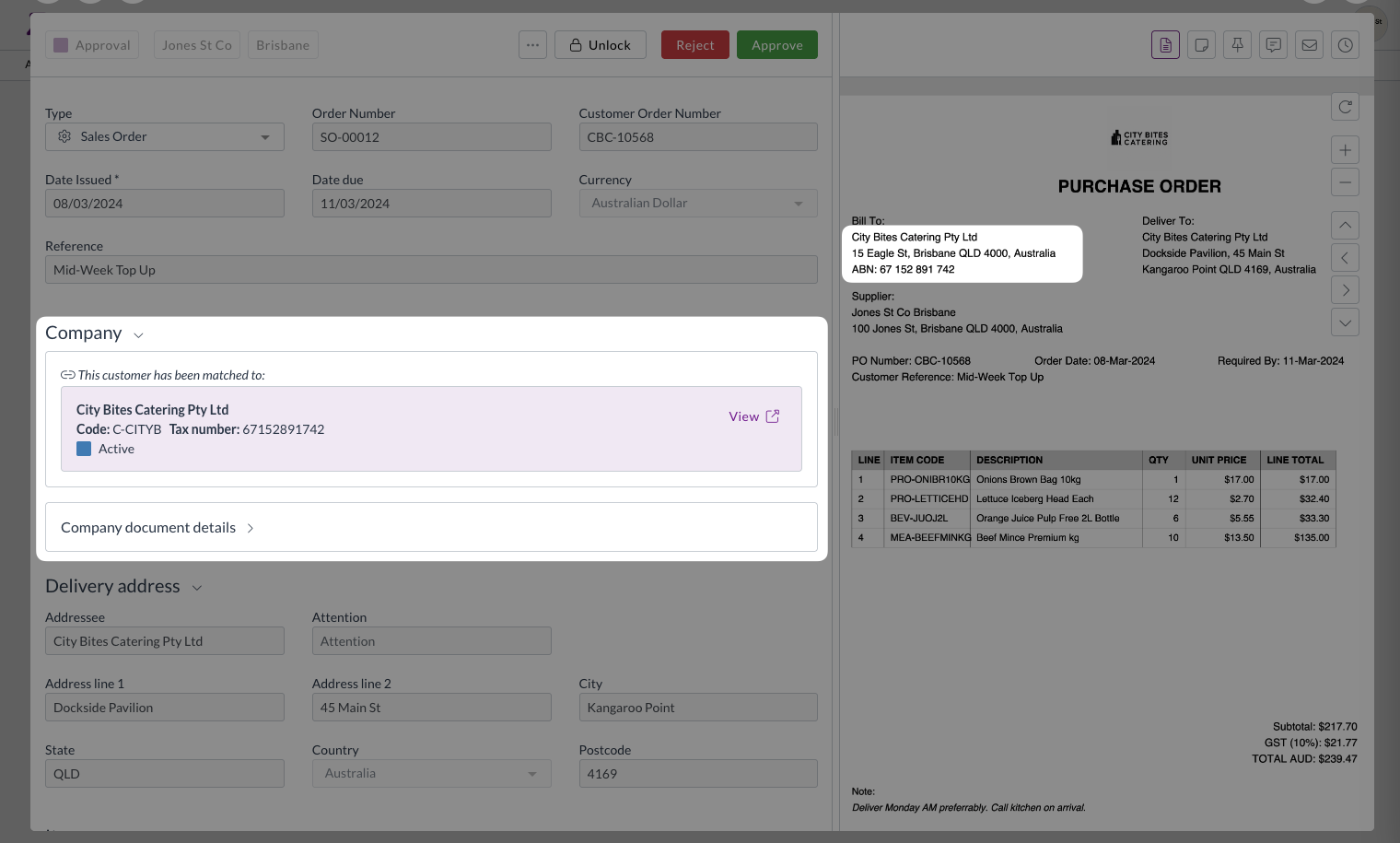Click the Attention input field

[431, 640]
